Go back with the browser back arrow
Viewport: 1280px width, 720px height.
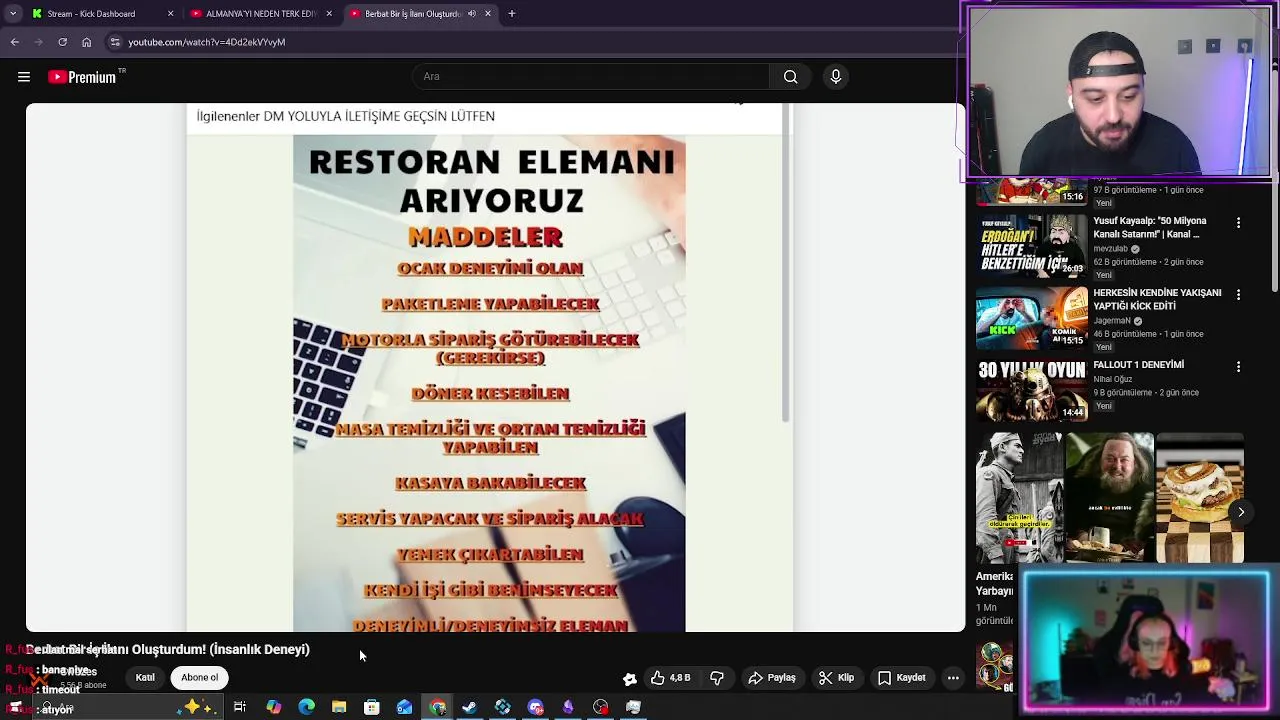click(x=14, y=42)
